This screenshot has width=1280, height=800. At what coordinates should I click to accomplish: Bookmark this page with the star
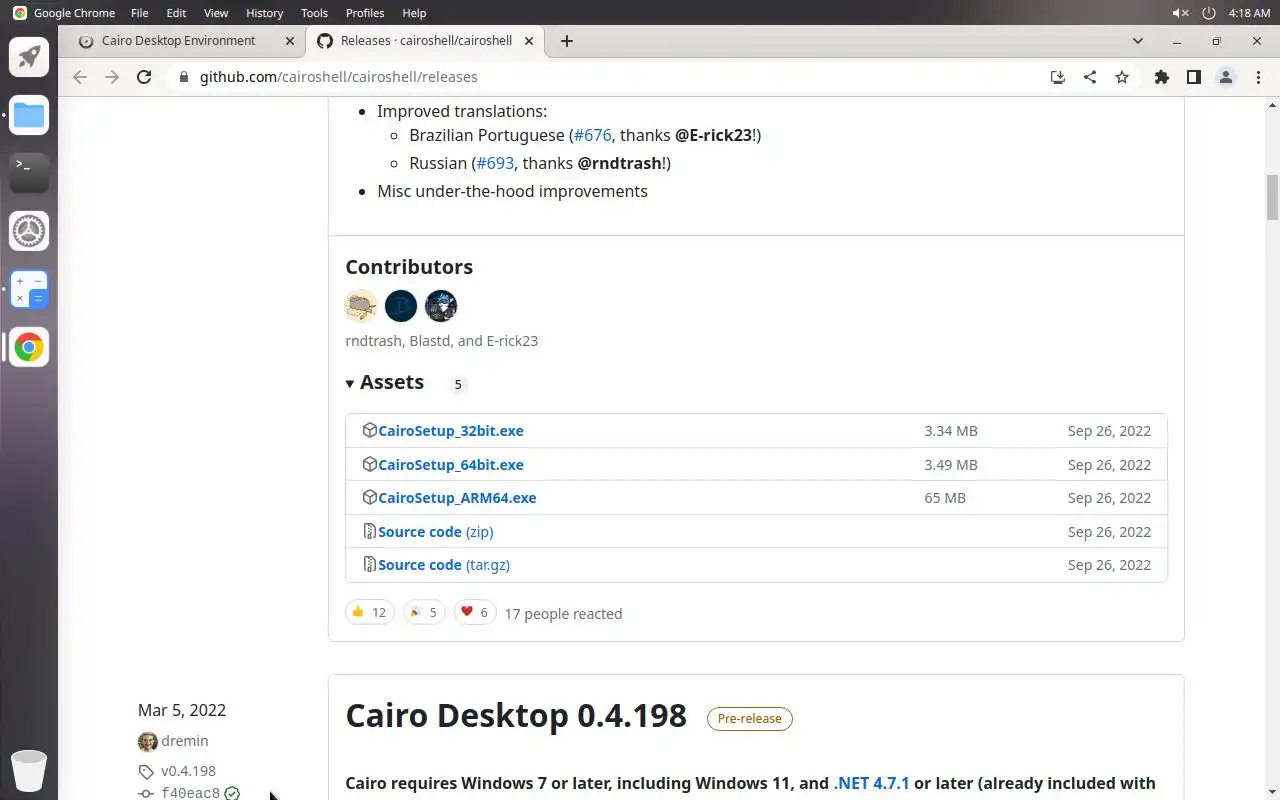(x=1122, y=77)
